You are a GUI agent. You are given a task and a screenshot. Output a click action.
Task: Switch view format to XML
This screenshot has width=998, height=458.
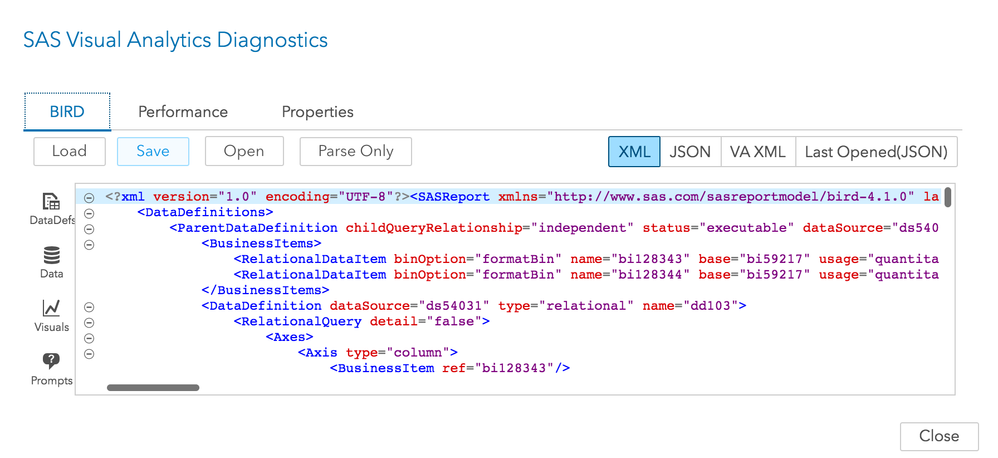tap(634, 152)
